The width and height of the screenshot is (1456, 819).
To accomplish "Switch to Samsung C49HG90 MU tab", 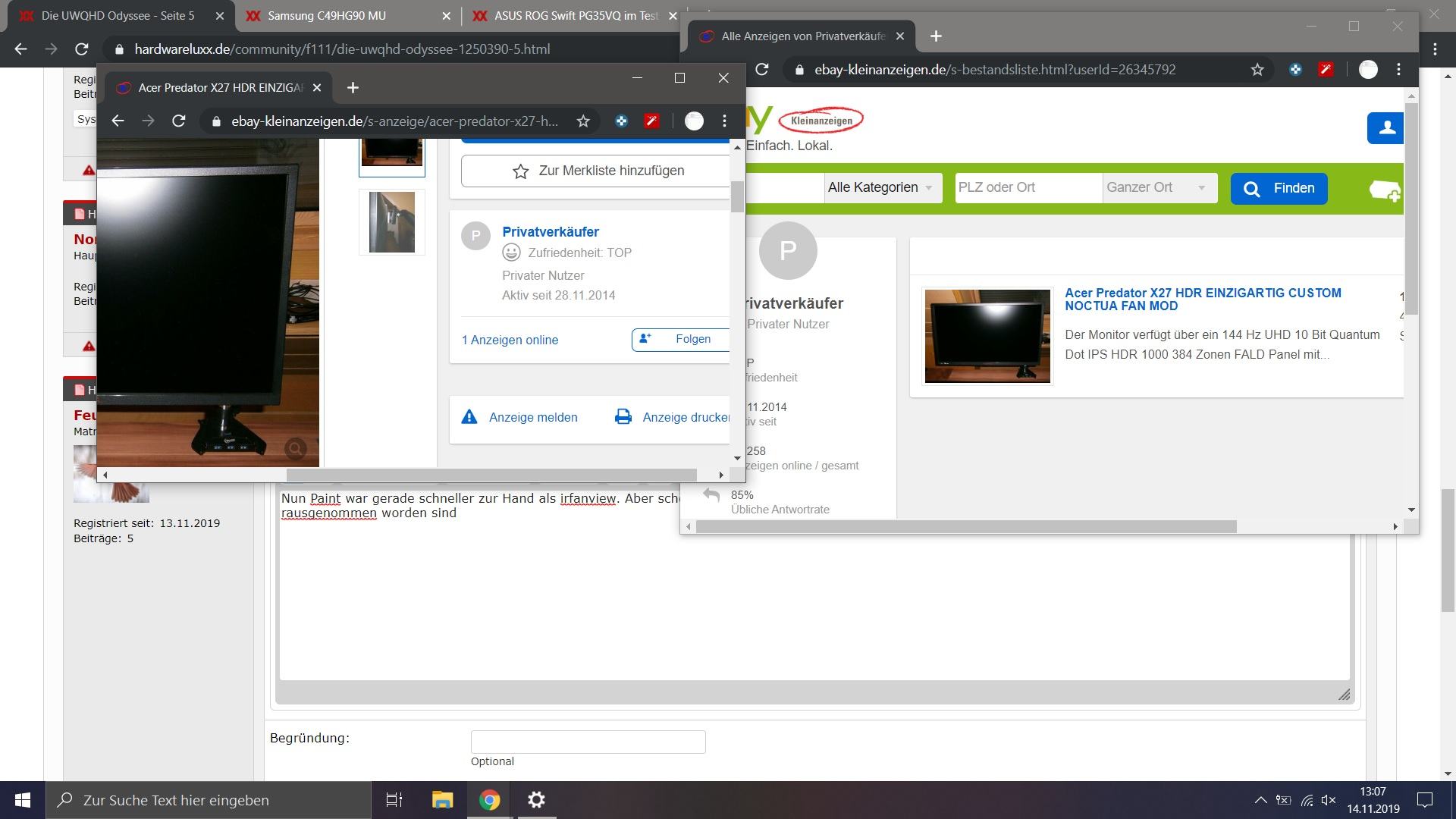I will click(x=327, y=16).
